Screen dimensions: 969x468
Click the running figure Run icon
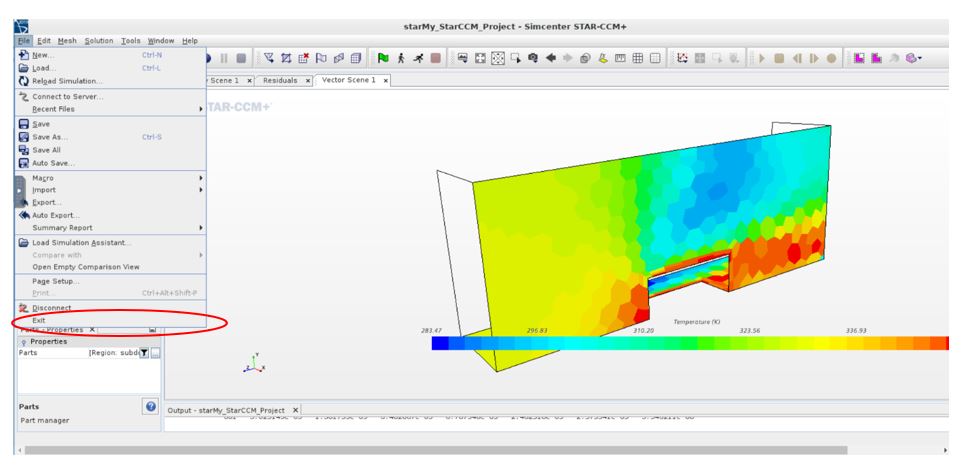click(418, 58)
